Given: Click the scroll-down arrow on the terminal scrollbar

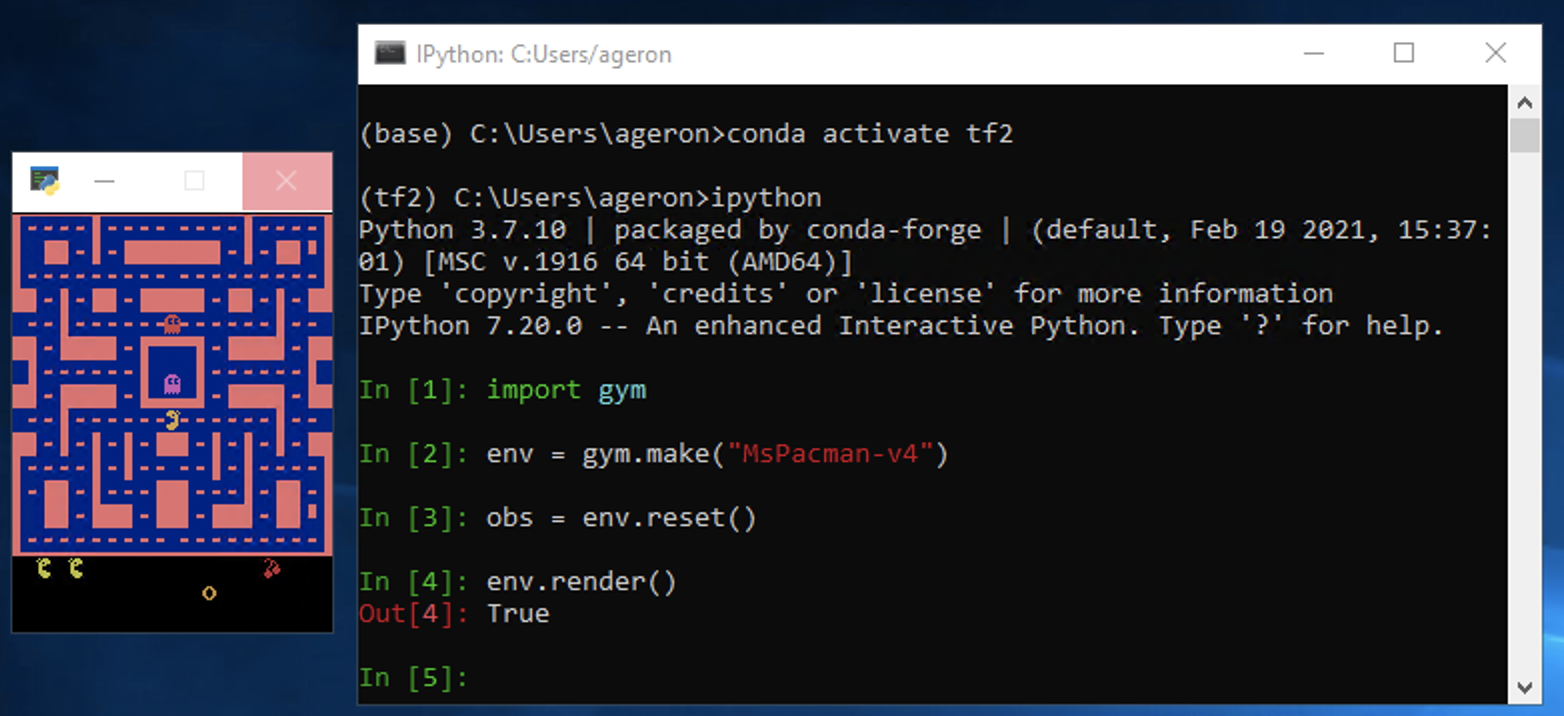Looking at the screenshot, I should pos(1525,689).
